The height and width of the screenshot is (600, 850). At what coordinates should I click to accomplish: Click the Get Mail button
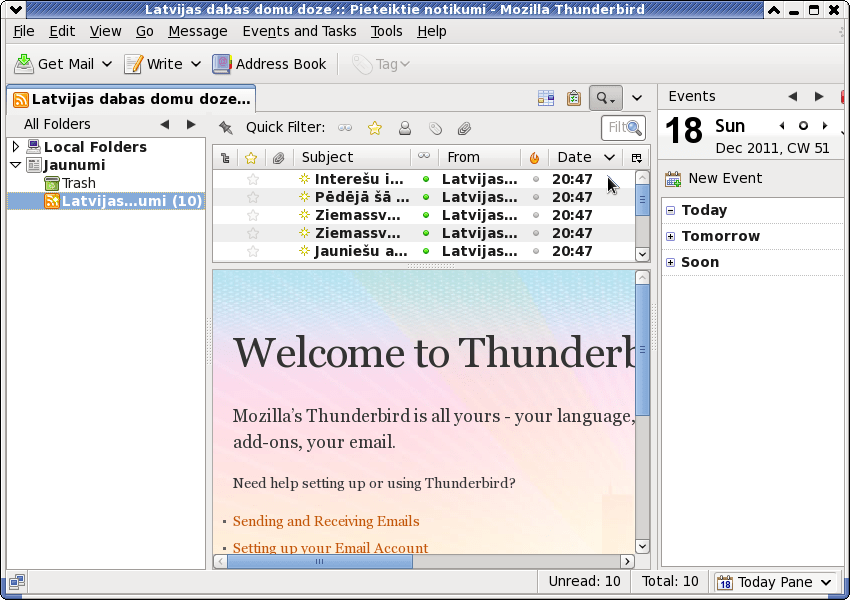[54, 64]
